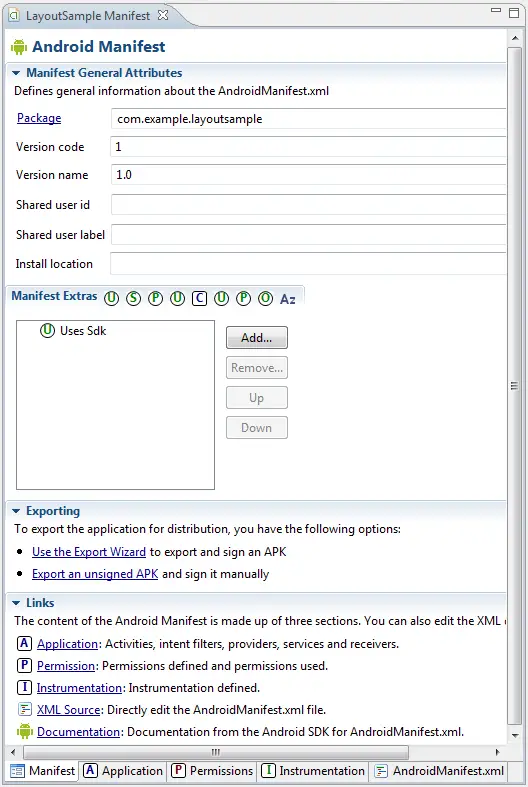This screenshot has width=528, height=787.
Task: Click the XML file icon beside XML Source link
Action: tap(24, 709)
